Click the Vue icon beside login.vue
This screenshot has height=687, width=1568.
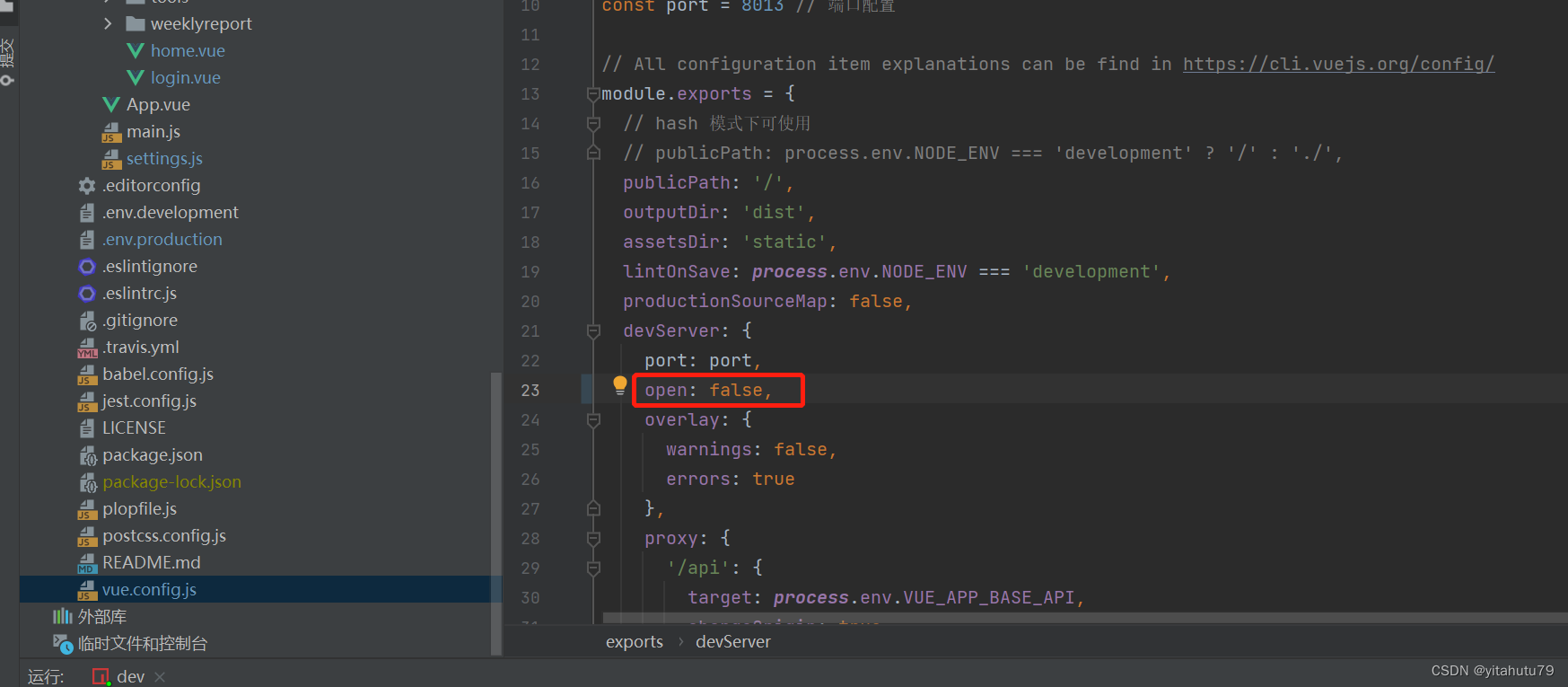tap(136, 77)
